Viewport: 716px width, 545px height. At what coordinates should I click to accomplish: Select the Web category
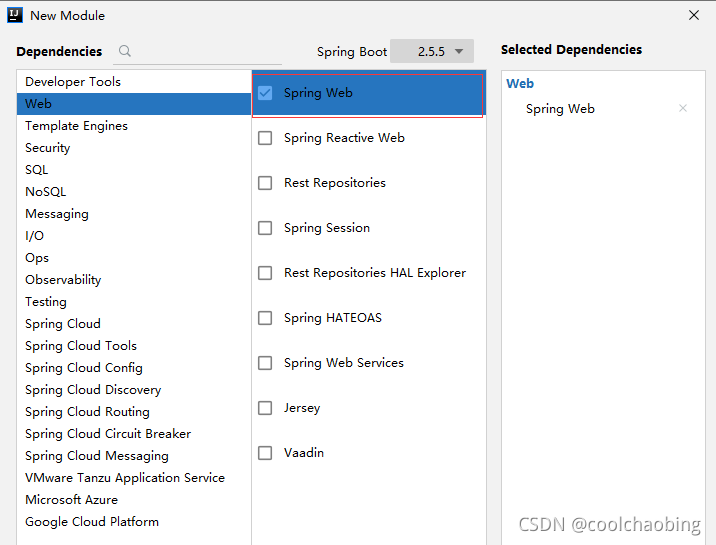coord(134,104)
